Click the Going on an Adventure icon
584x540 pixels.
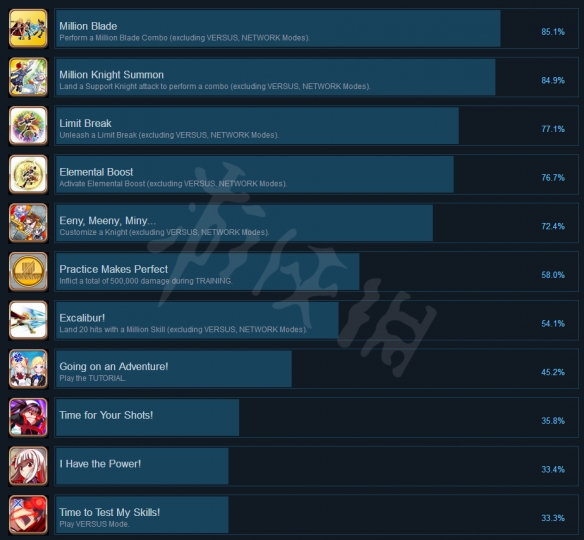(x=28, y=369)
